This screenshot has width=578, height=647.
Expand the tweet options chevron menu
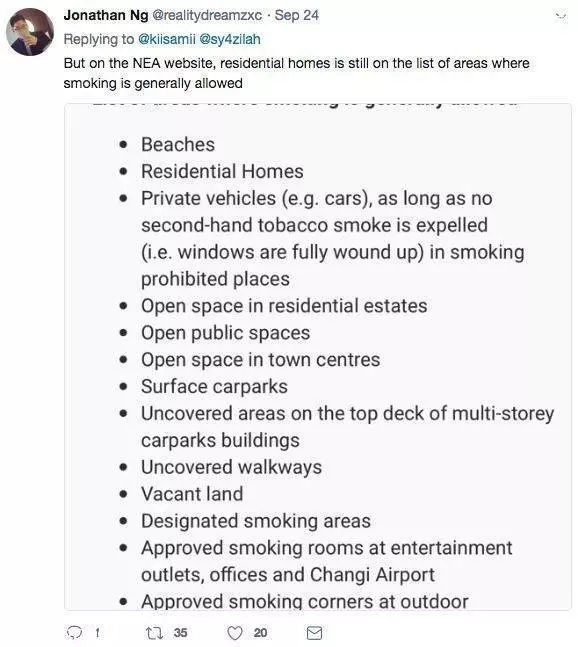pos(561,16)
